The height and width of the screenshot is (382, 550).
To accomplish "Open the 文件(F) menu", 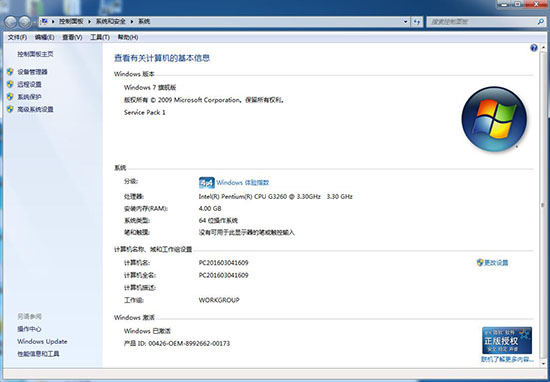I will pyautogui.click(x=17, y=37).
